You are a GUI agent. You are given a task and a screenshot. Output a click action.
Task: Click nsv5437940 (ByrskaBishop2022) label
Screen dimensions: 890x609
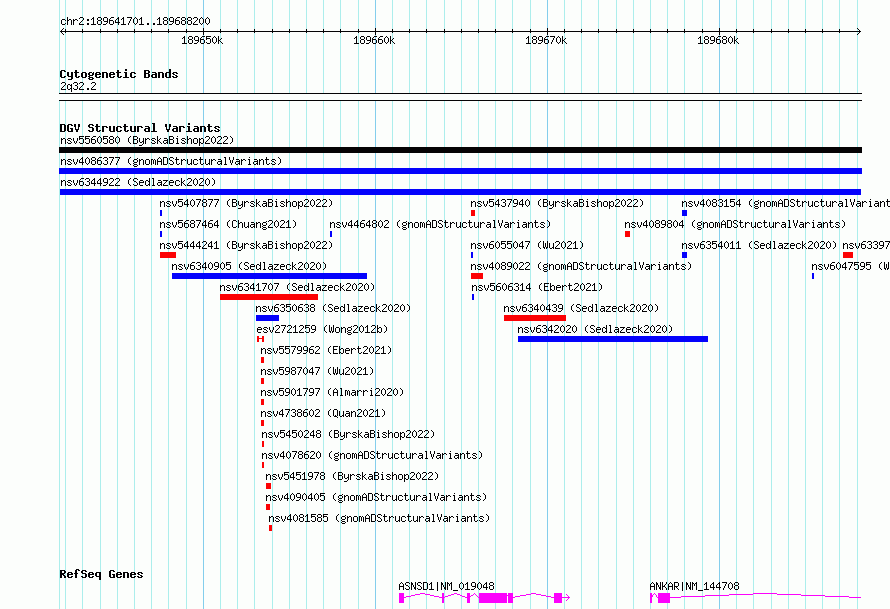(x=557, y=203)
